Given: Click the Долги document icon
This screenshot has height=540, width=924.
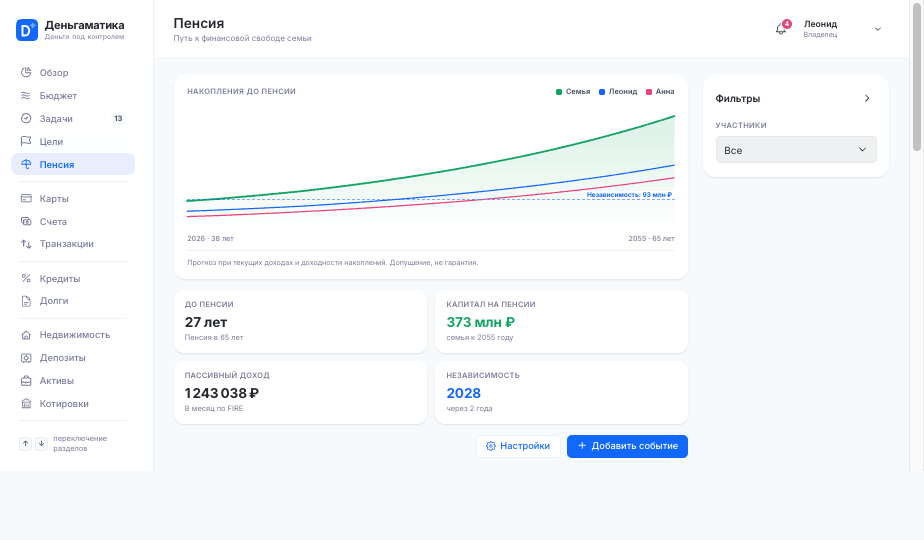Looking at the screenshot, I should coord(26,301).
